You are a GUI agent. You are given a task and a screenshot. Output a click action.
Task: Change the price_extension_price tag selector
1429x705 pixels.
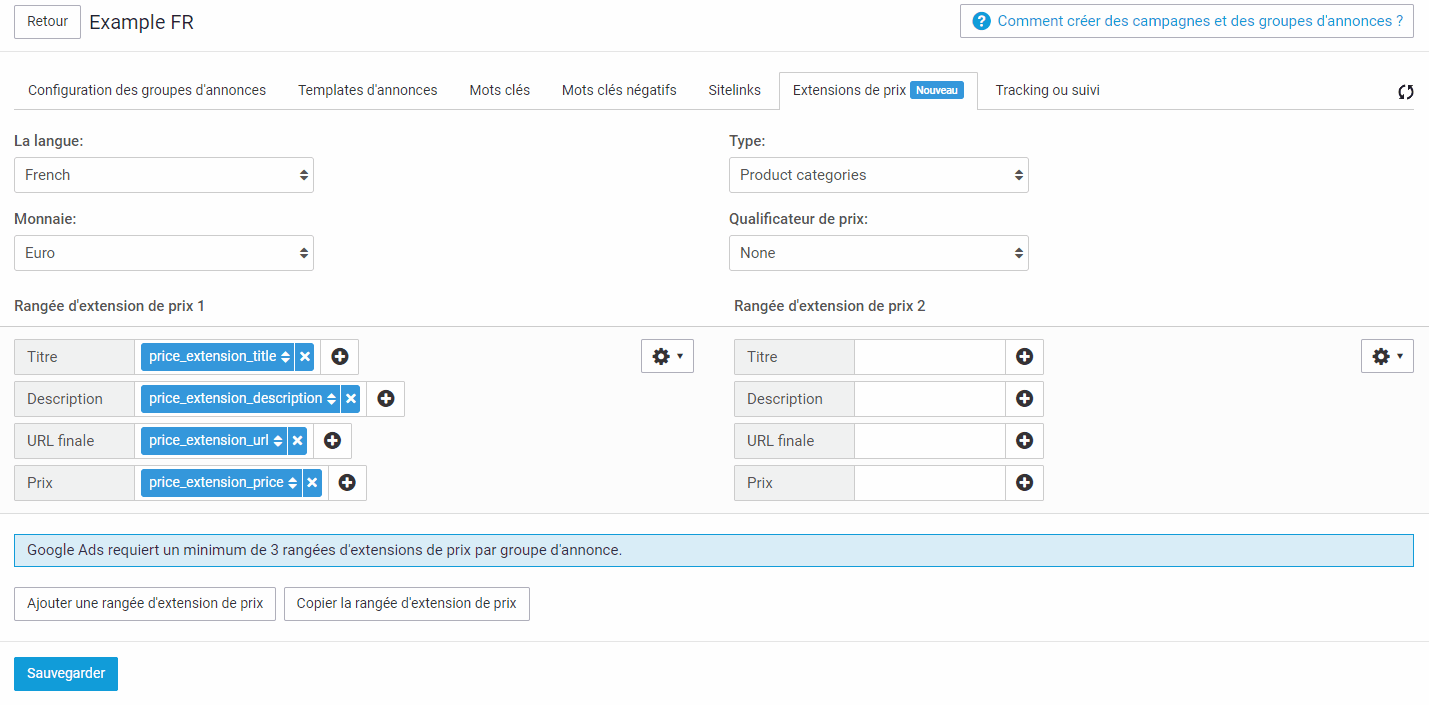pos(221,483)
